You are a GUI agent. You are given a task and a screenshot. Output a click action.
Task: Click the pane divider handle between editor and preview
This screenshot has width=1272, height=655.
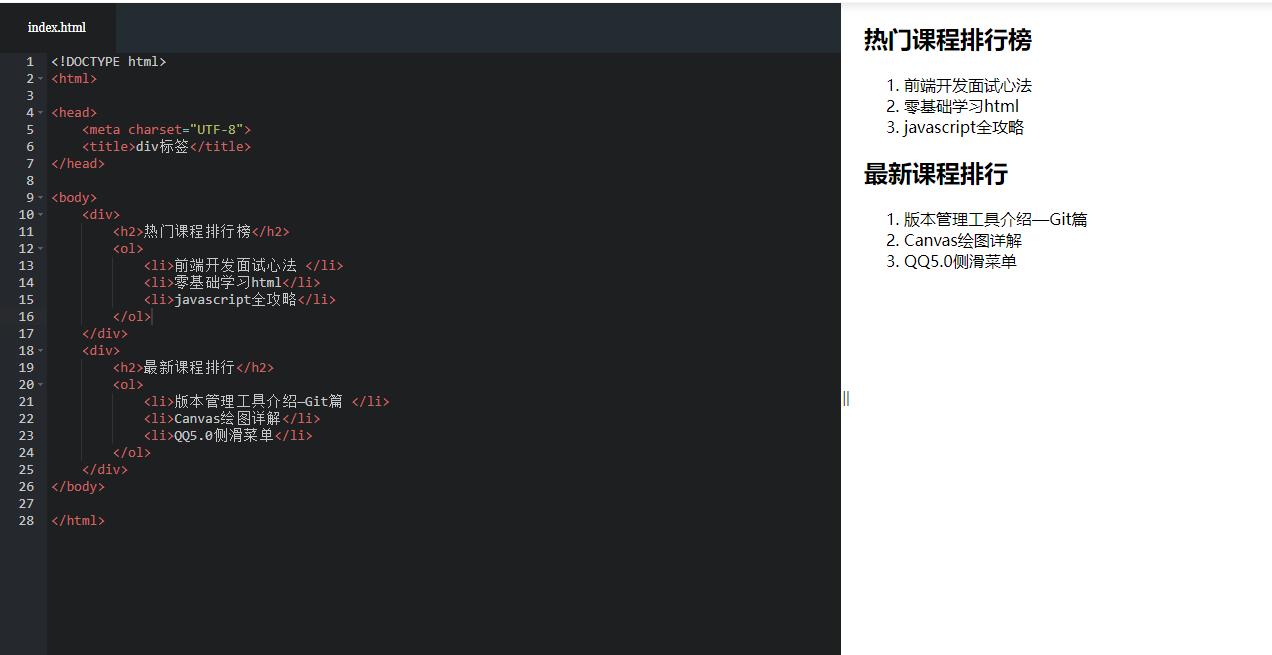click(845, 398)
